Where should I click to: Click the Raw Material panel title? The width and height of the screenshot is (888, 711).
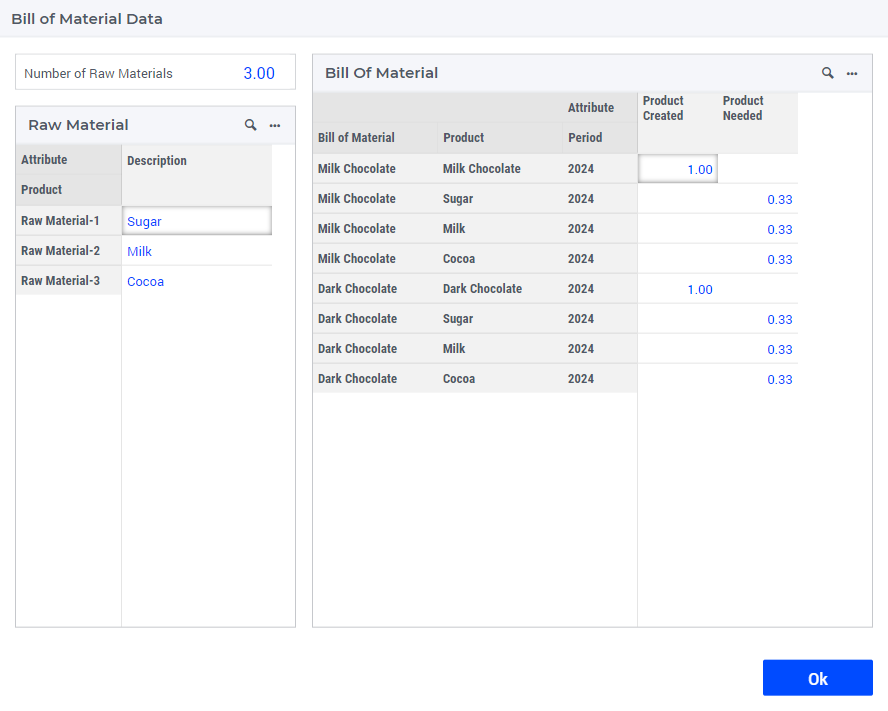click(x=78, y=125)
